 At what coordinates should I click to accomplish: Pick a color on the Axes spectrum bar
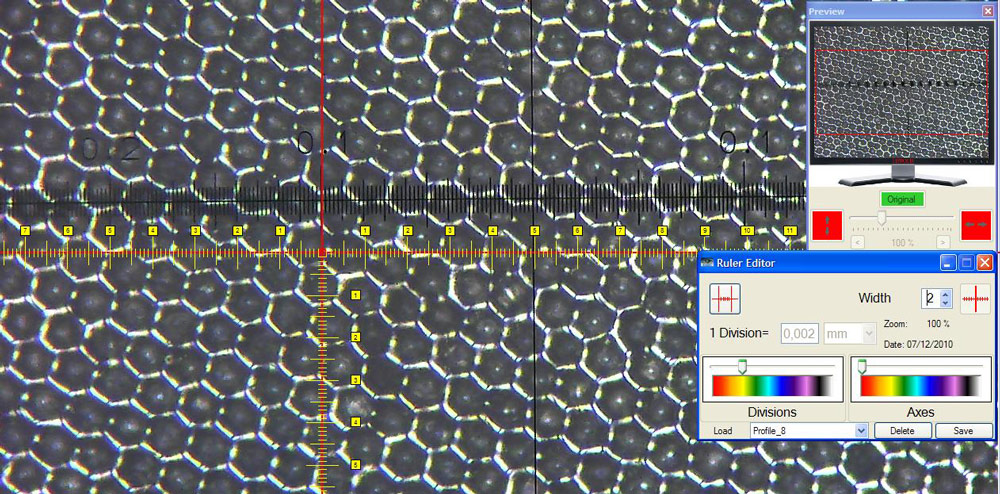pos(921,386)
